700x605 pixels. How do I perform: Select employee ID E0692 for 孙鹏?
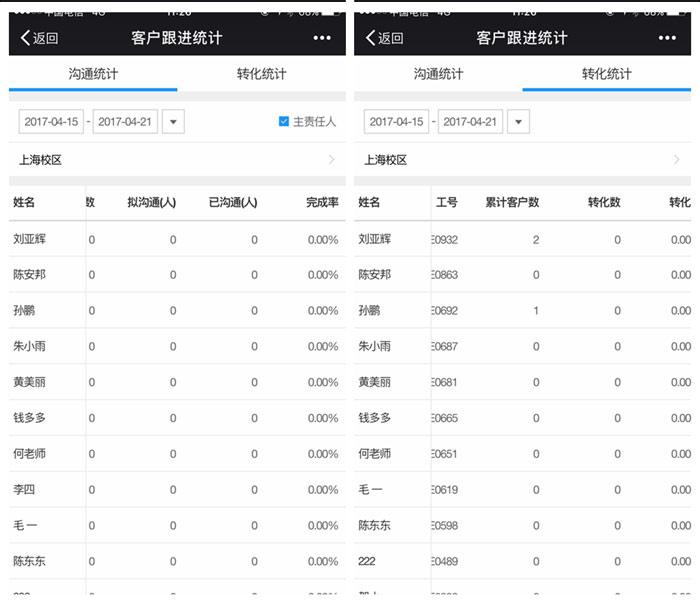click(445, 311)
